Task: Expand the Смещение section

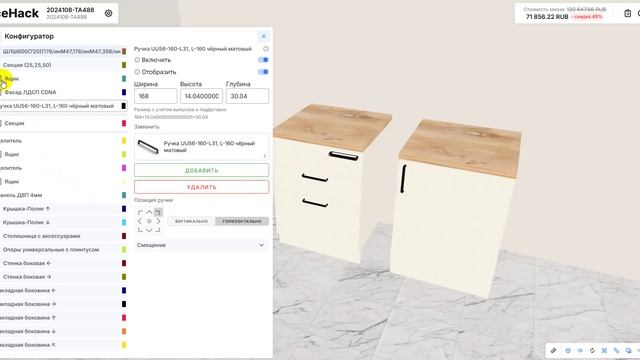Action: tap(201, 245)
